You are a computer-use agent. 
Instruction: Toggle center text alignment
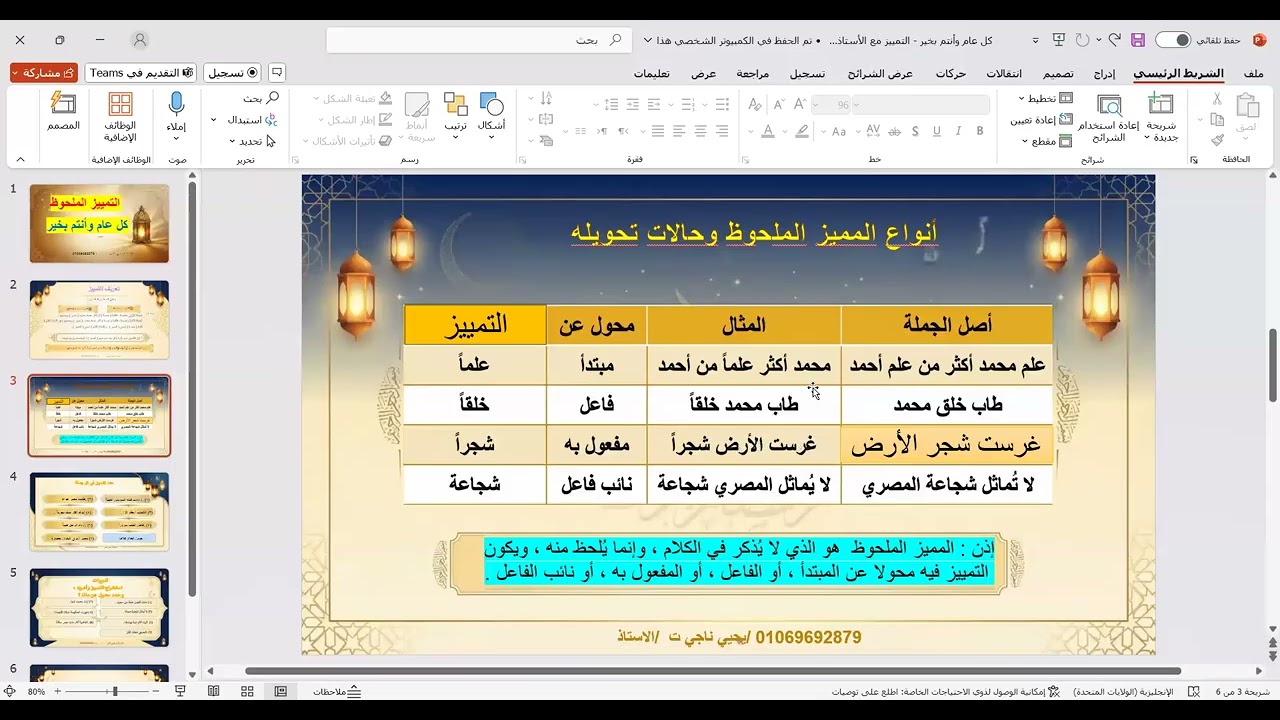(x=700, y=131)
